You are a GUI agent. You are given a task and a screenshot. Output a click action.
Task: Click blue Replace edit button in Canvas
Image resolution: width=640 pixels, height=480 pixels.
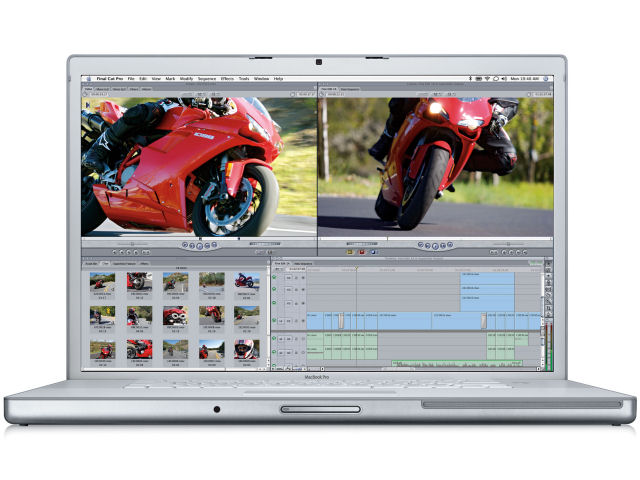[x=373, y=252]
